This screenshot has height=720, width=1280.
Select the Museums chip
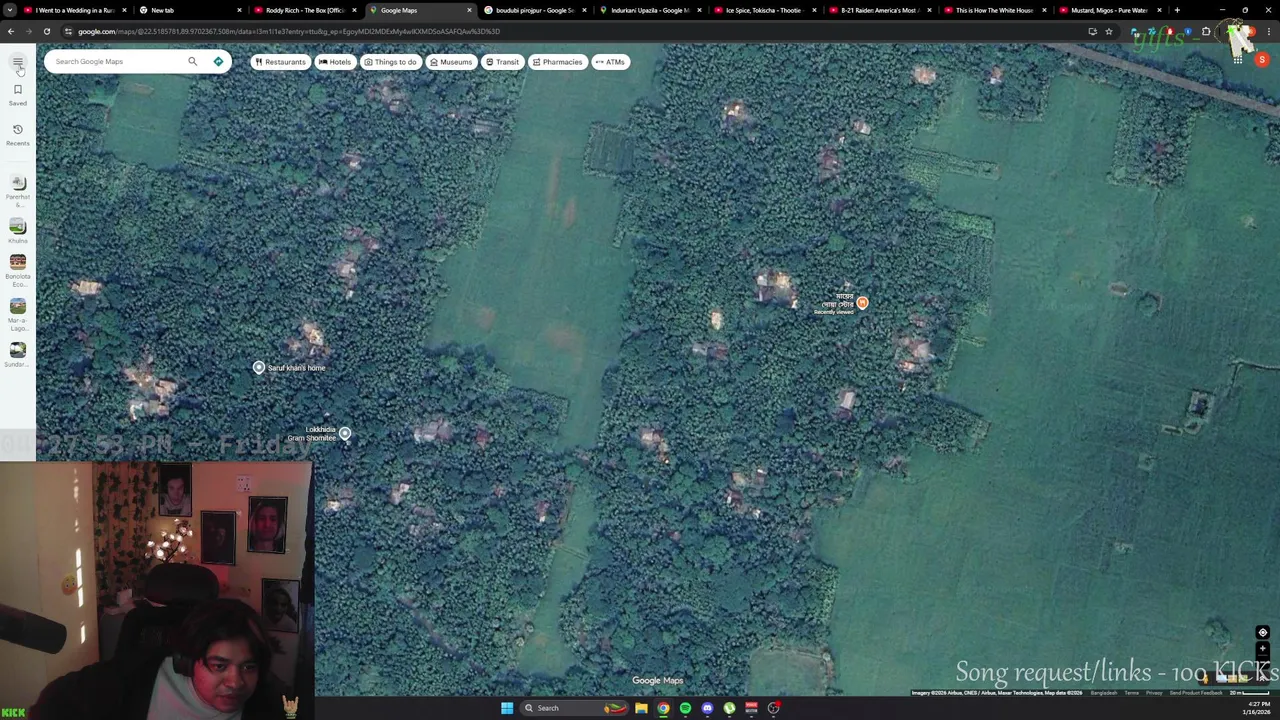tap(450, 62)
